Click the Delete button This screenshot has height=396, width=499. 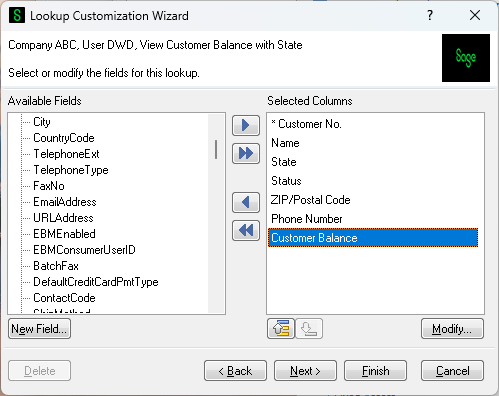39,370
